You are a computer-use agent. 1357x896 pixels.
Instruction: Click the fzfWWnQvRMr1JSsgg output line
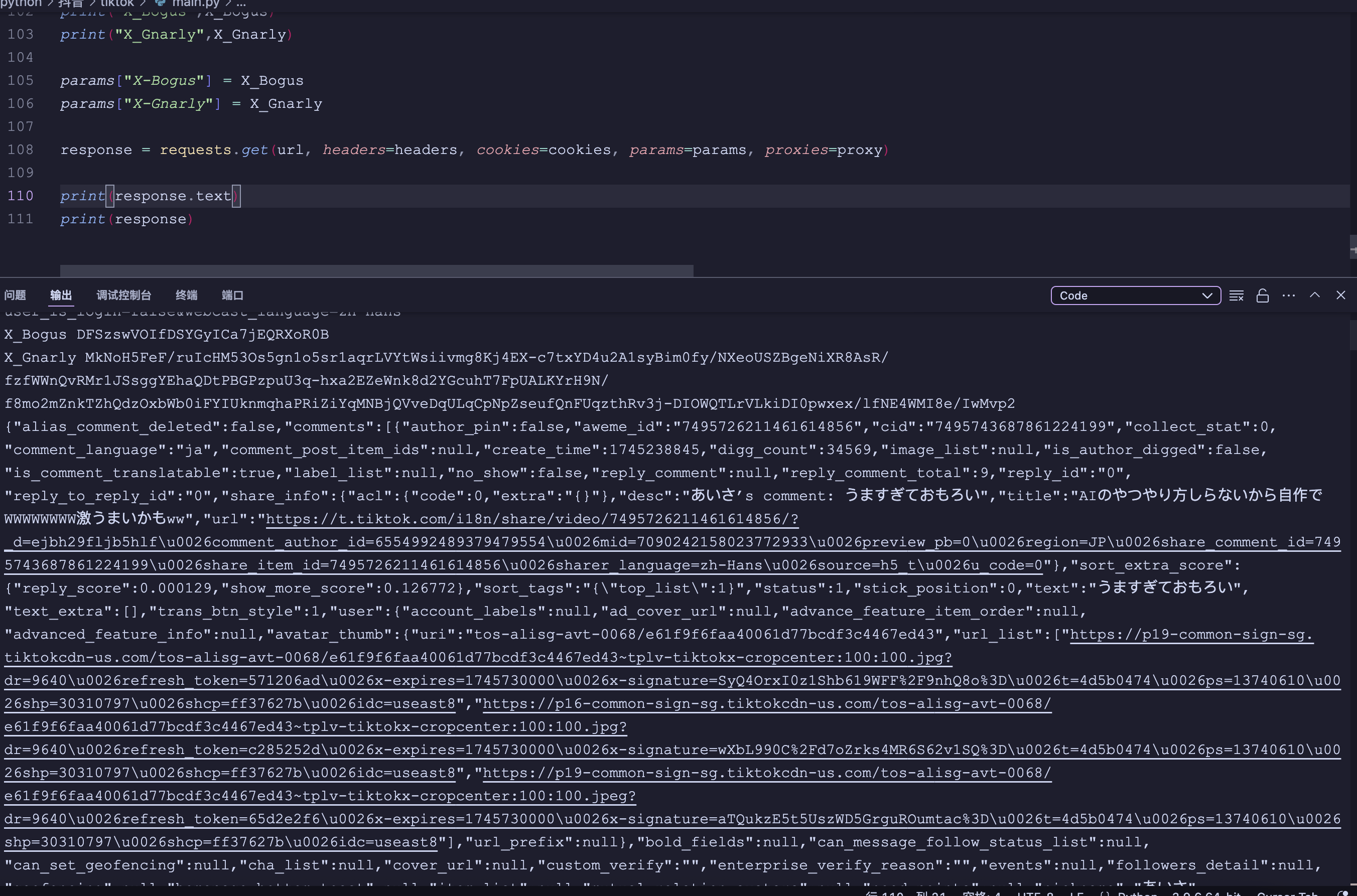pyautogui.click(x=307, y=381)
